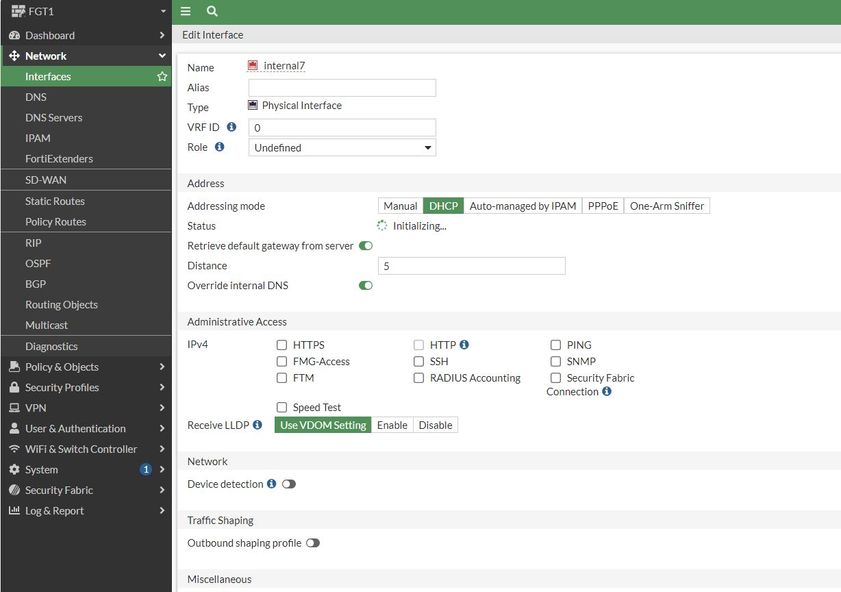The width and height of the screenshot is (841, 592).
Task: Click the Dashboard gauge icon
Action: (14, 35)
